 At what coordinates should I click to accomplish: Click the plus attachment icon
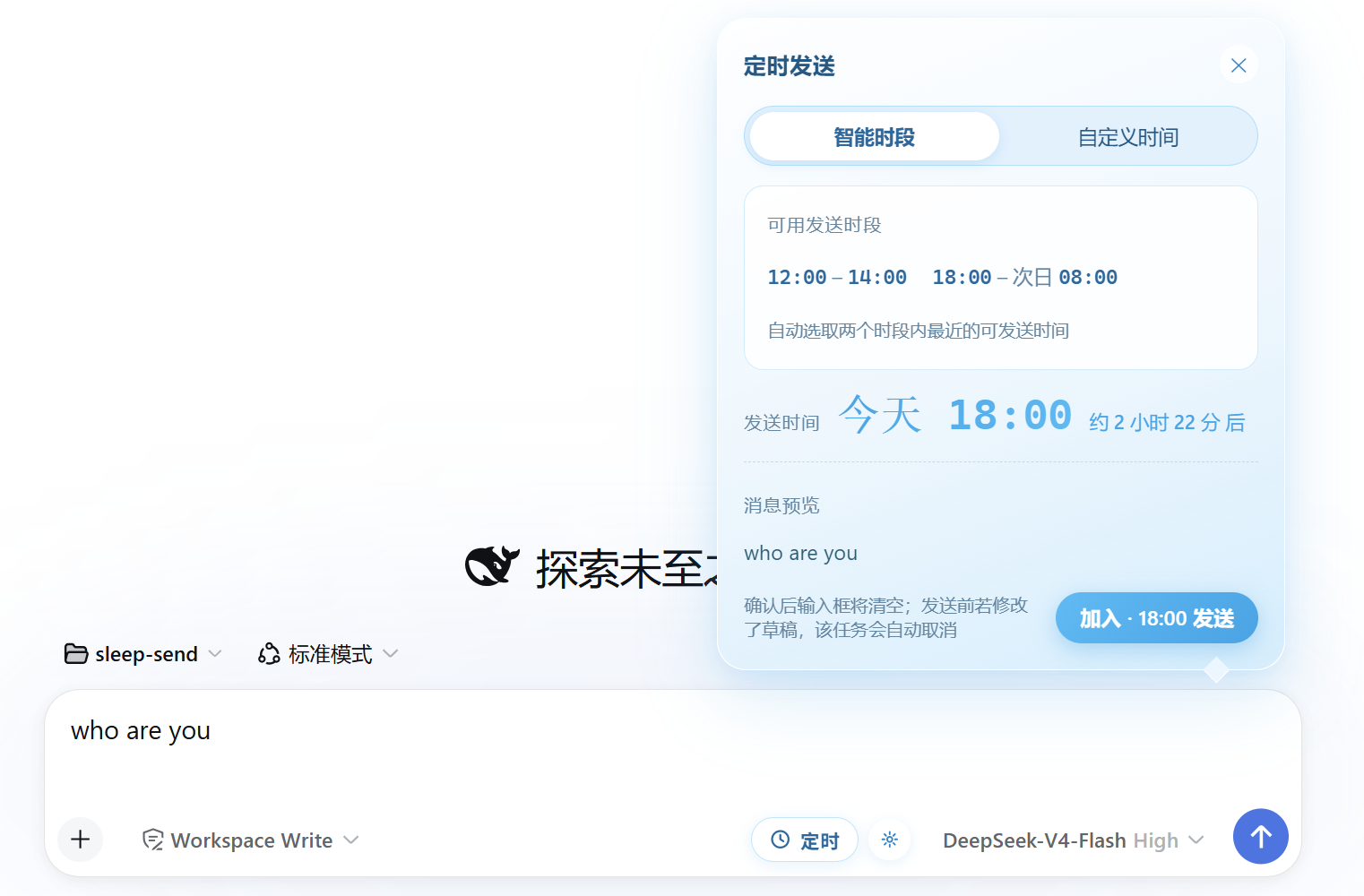(81, 840)
